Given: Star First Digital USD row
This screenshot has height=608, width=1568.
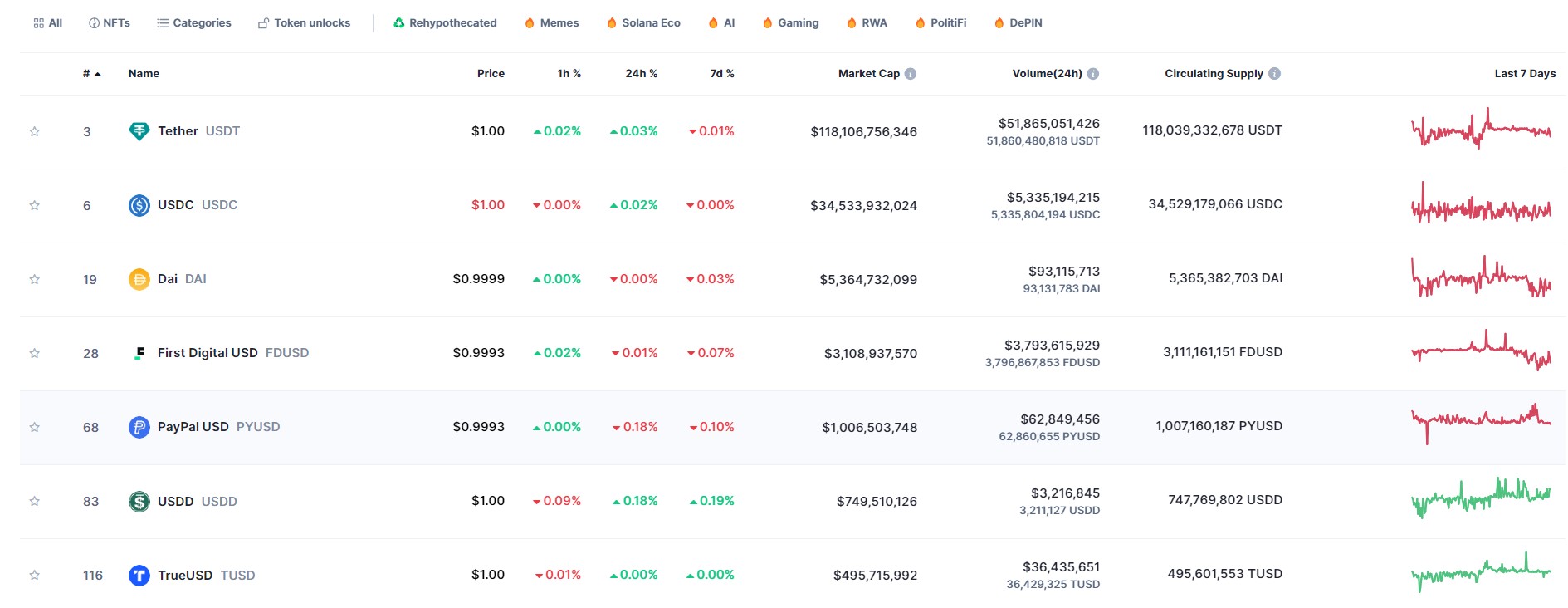Looking at the screenshot, I should pyautogui.click(x=35, y=353).
